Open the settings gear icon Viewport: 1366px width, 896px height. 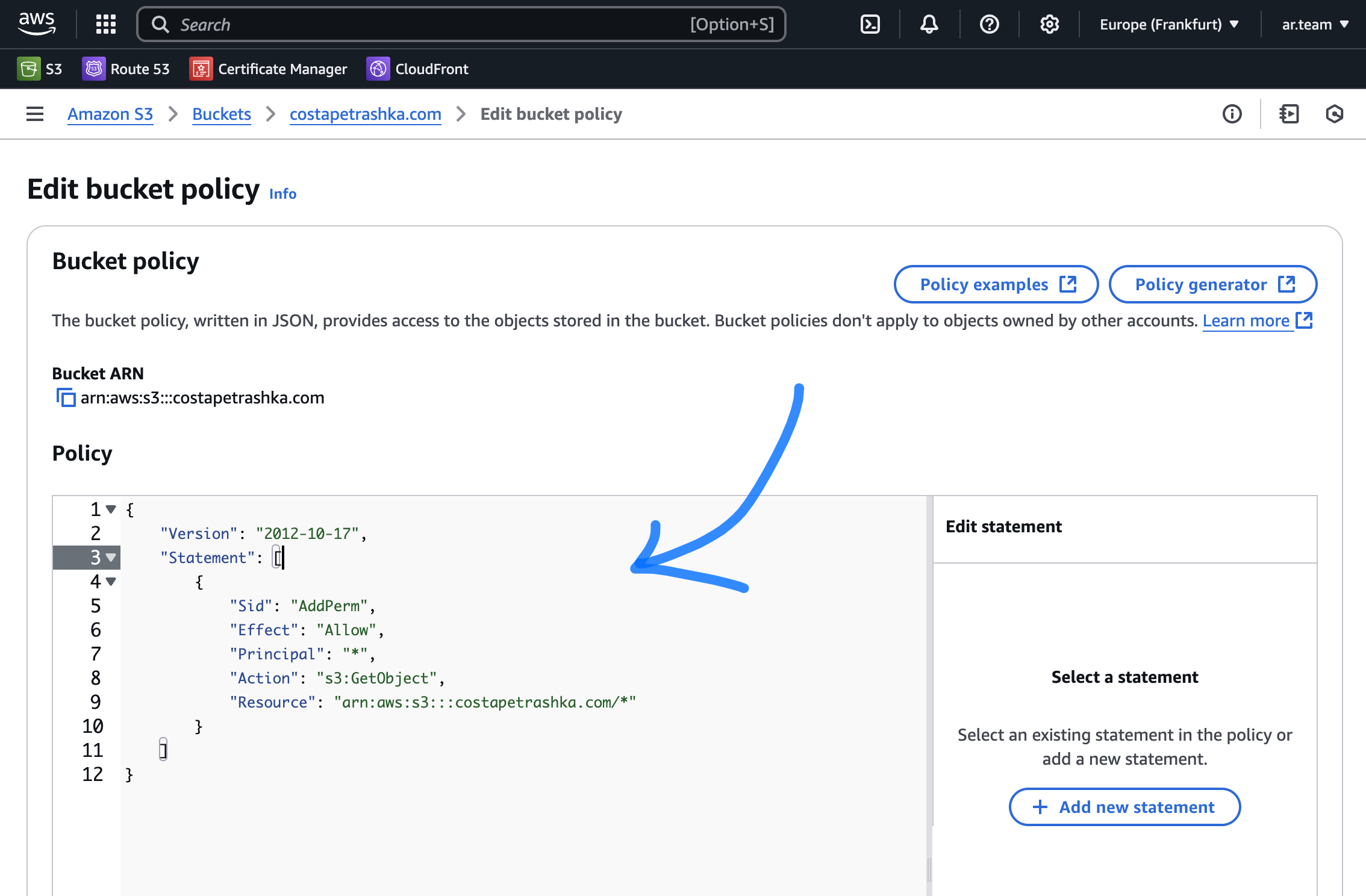(x=1049, y=24)
